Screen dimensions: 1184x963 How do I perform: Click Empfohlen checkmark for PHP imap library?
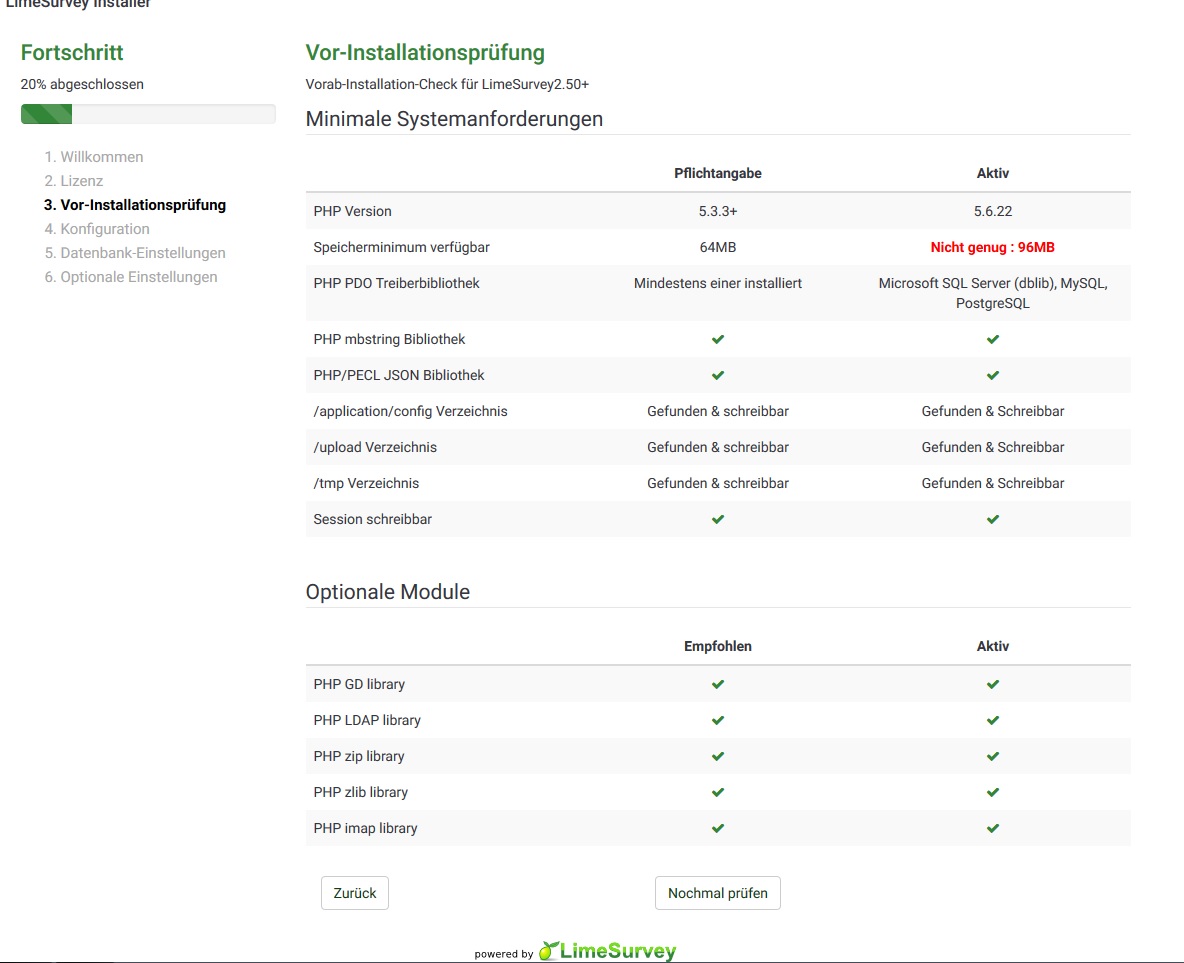pos(717,829)
